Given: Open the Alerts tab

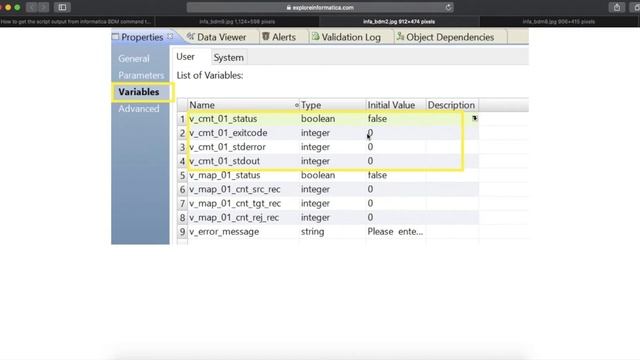Looking at the screenshot, I should 284,37.
